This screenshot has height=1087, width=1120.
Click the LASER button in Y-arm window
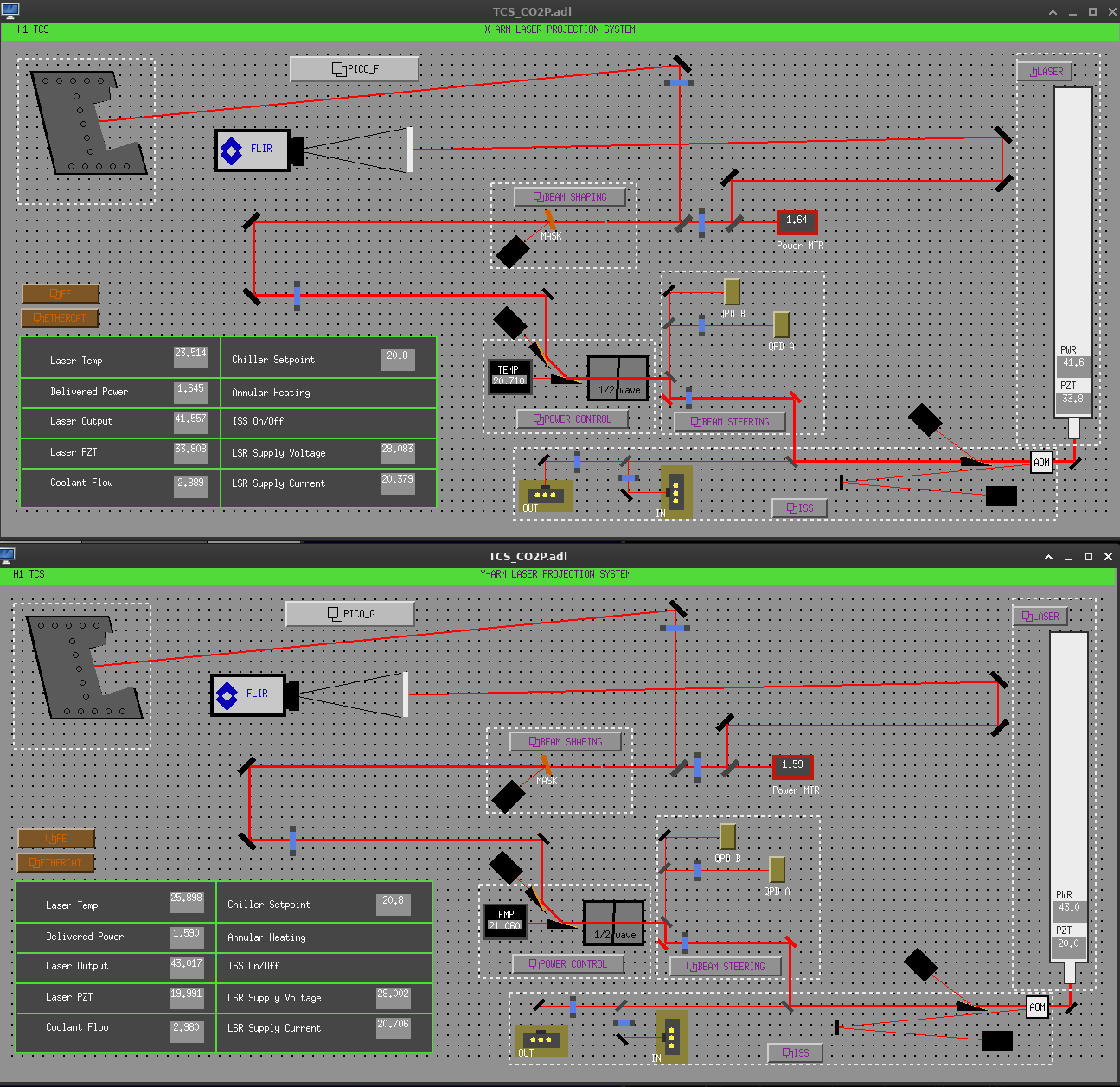tap(1040, 617)
